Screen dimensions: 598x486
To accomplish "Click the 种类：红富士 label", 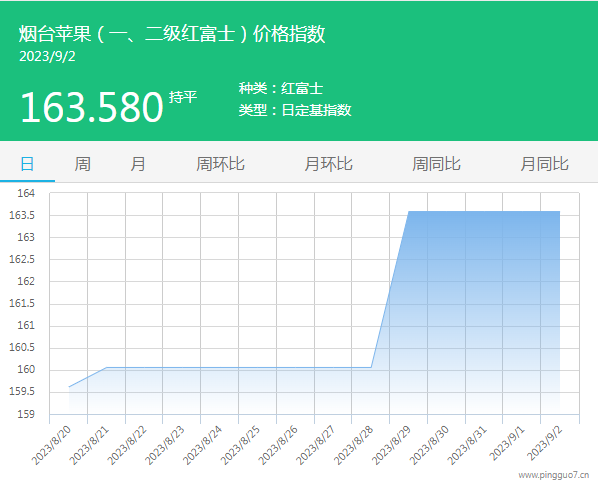I will (281, 89).
